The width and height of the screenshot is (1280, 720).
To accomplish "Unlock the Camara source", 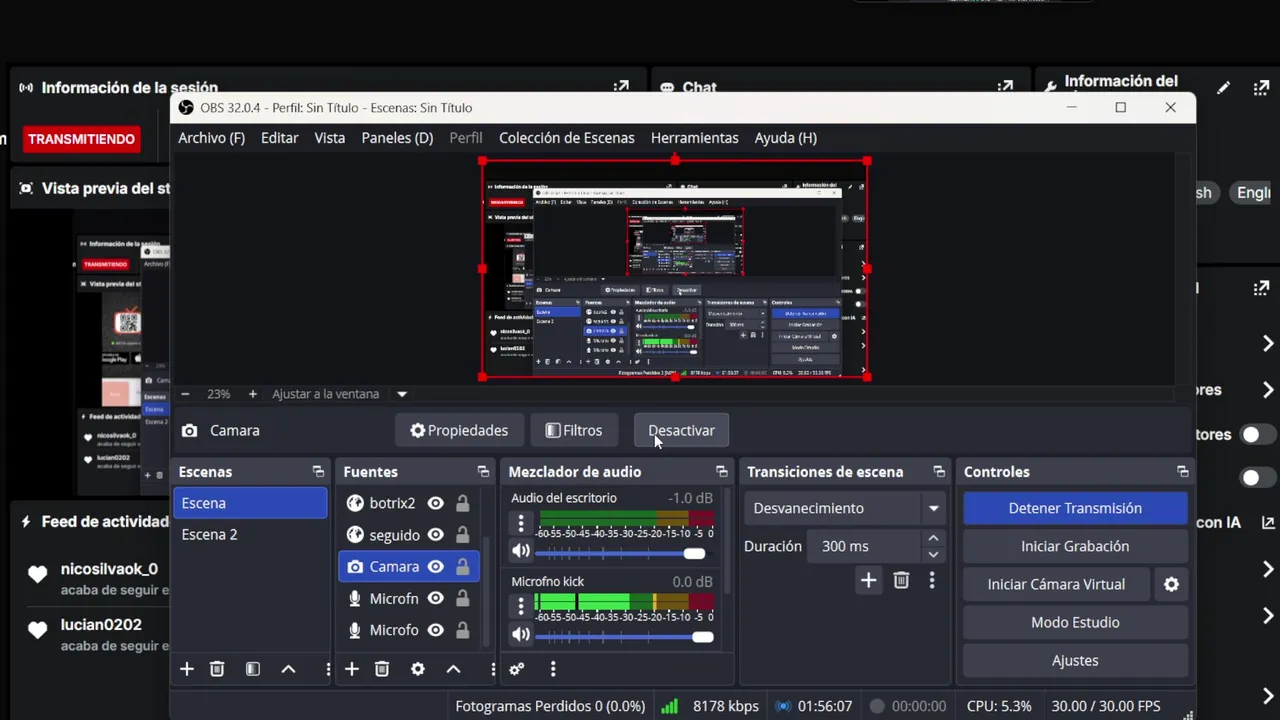I will 463,567.
